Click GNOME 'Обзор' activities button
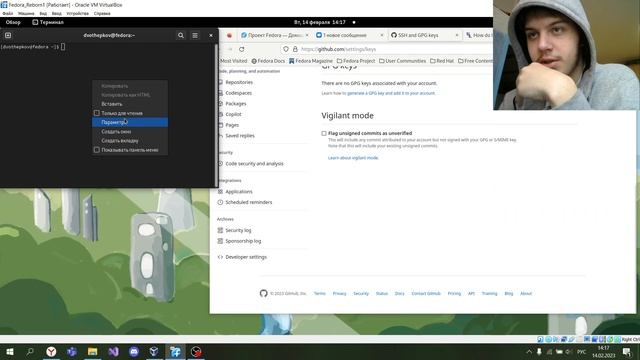 [x=13, y=22]
